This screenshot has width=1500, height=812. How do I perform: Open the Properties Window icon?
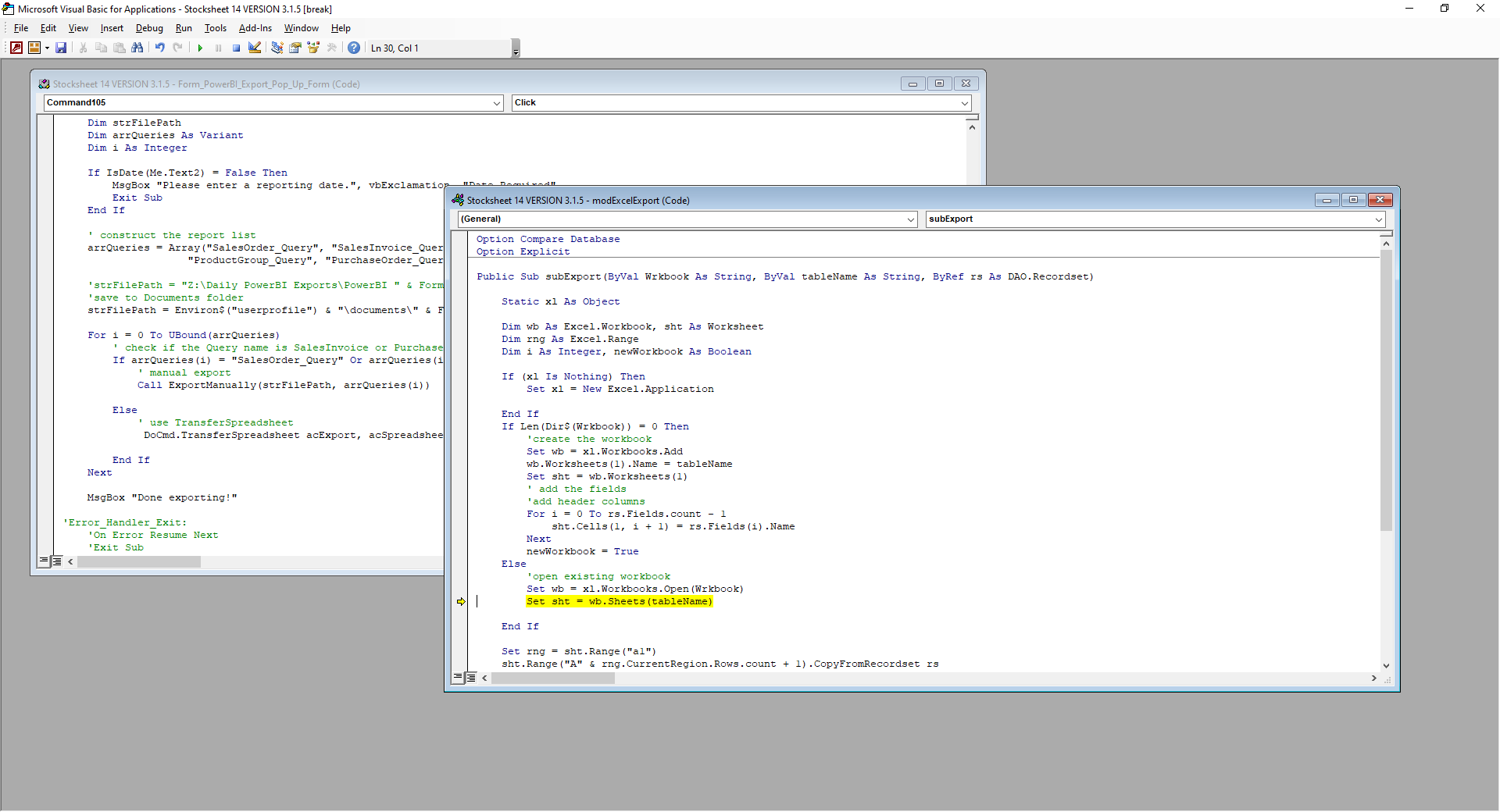(x=295, y=48)
